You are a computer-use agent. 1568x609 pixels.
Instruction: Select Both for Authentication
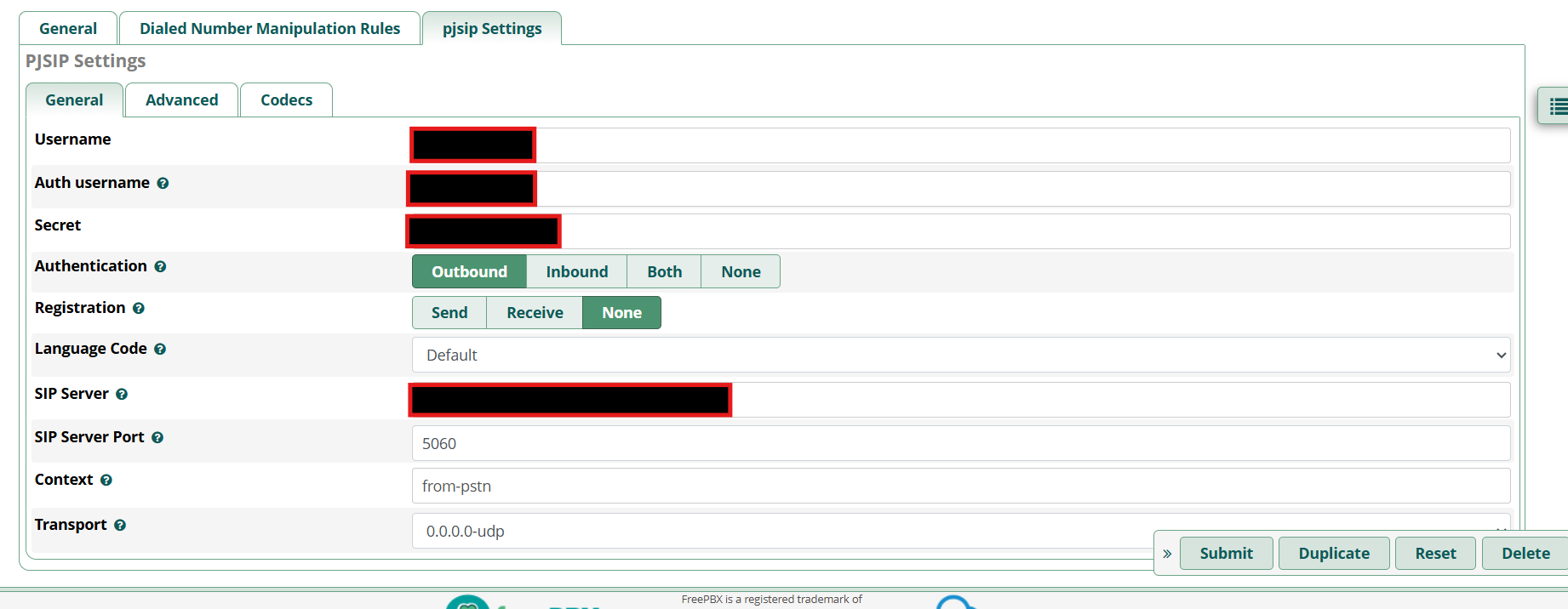664,271
